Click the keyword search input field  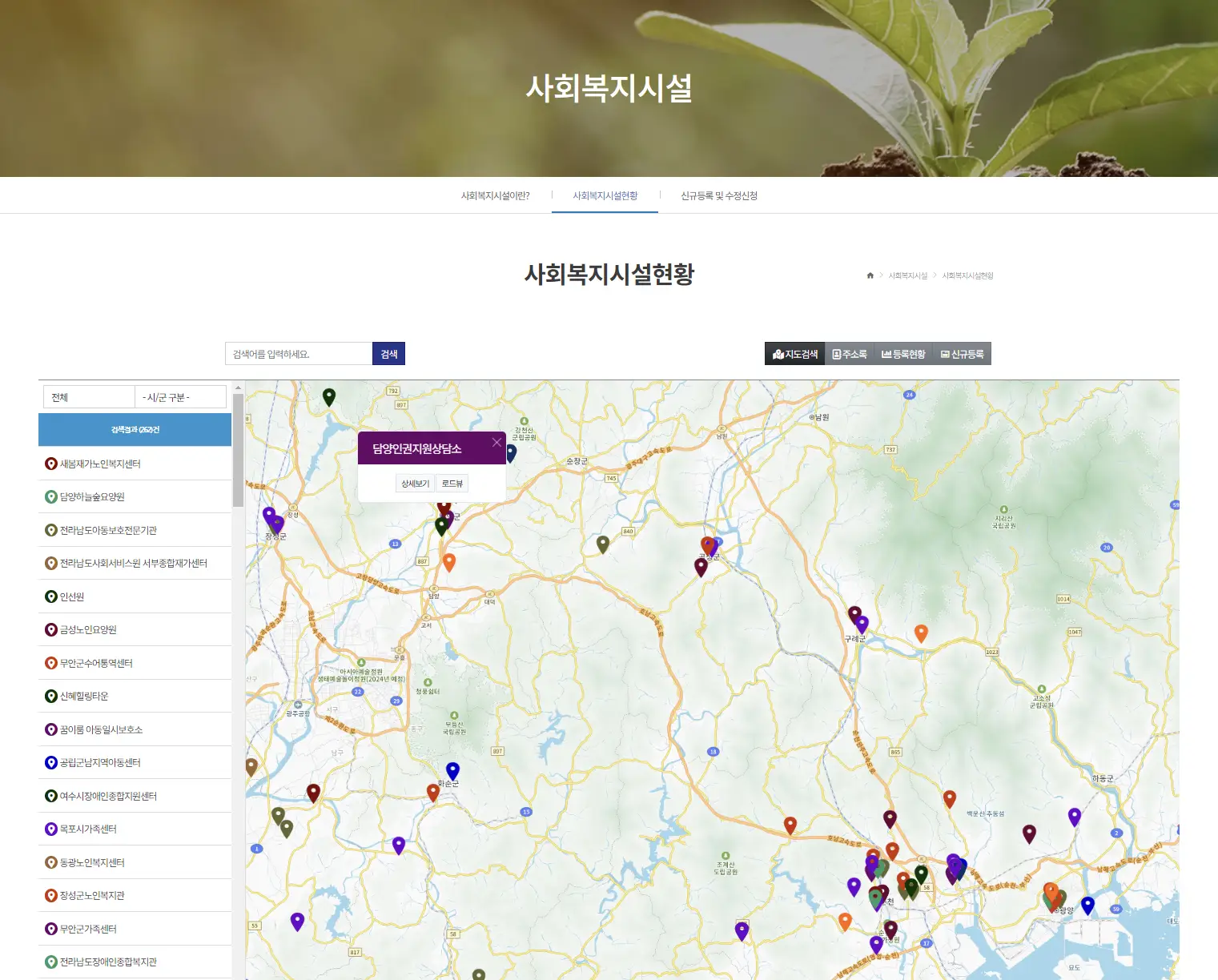pos(298,353)
